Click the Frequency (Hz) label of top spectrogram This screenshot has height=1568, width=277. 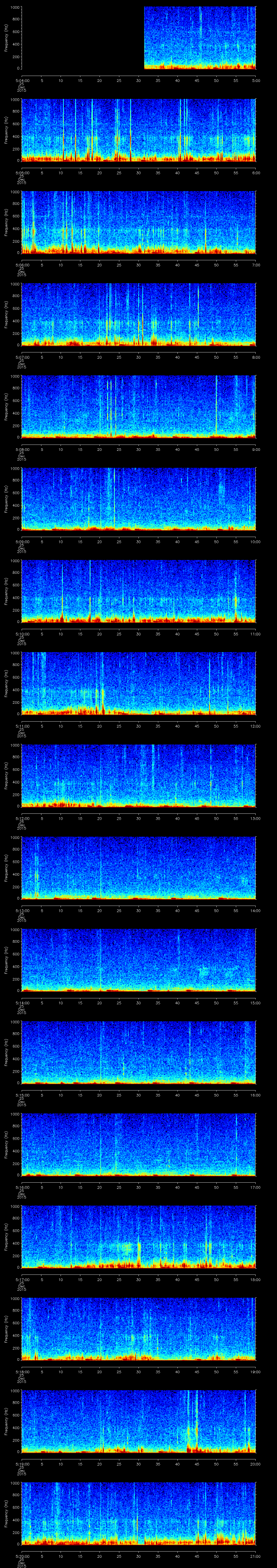pos(6,38)
